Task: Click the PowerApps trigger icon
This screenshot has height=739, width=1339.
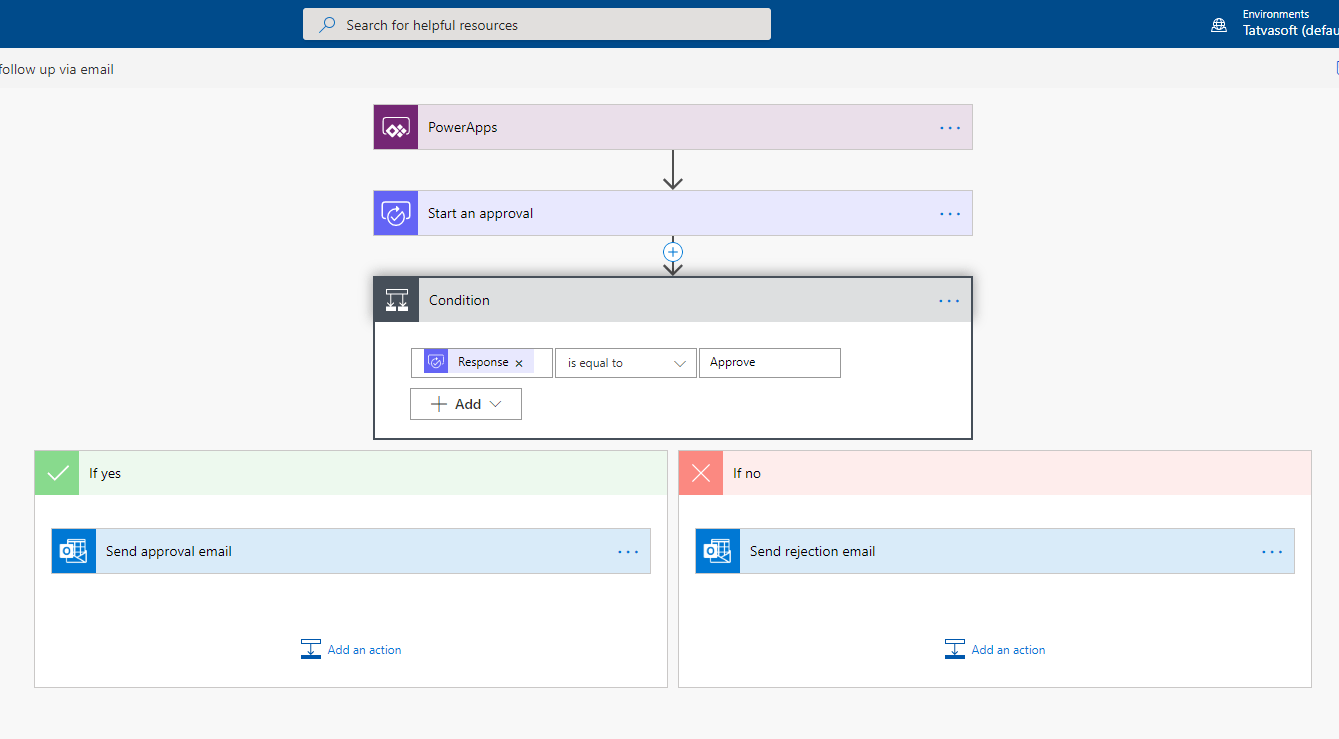Action: click(x=395, y=127)
